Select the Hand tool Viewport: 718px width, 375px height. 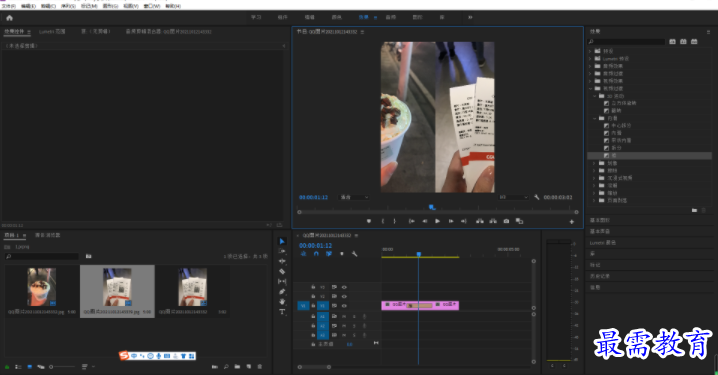(x=282, y=301)
